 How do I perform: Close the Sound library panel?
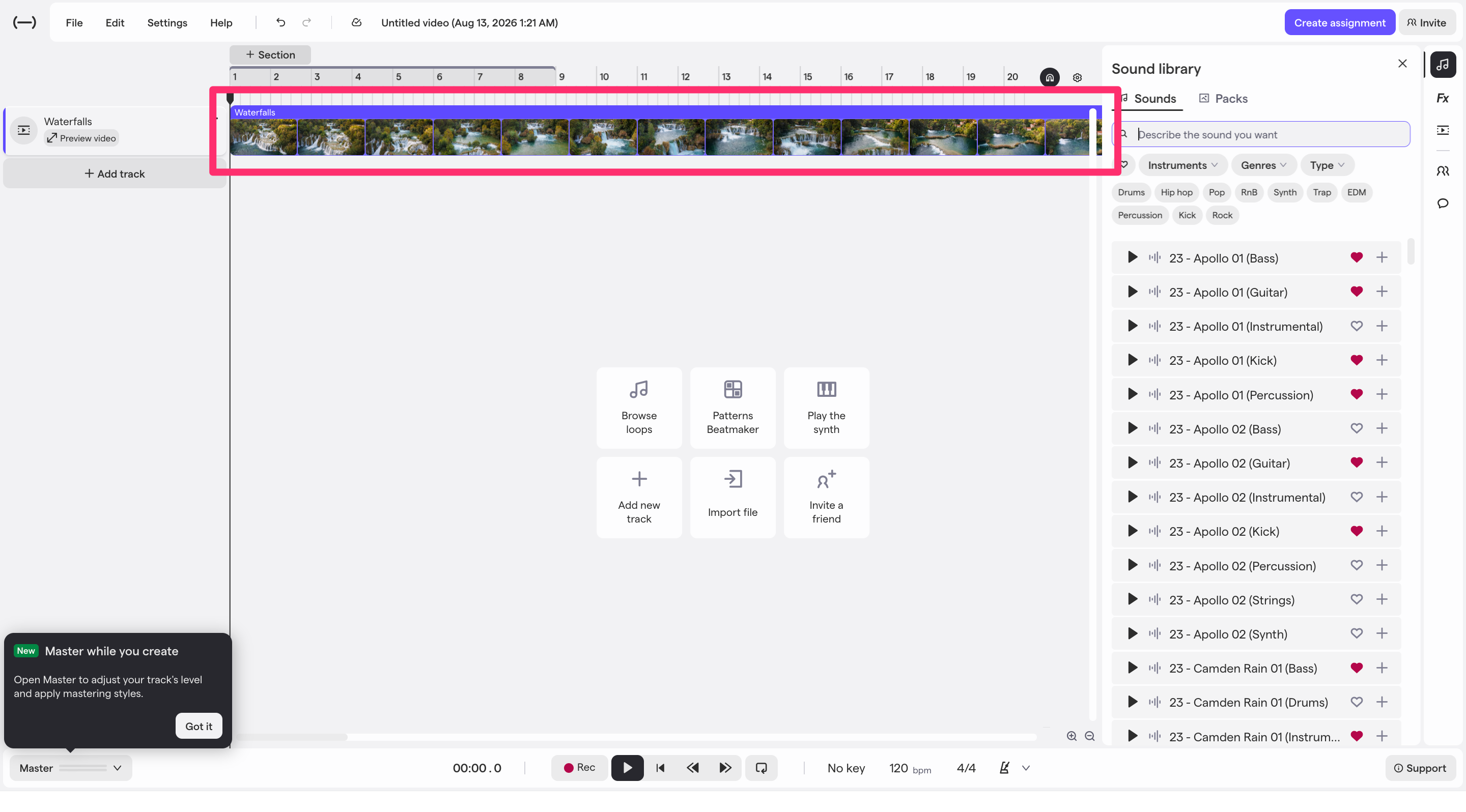point(1403,63)
